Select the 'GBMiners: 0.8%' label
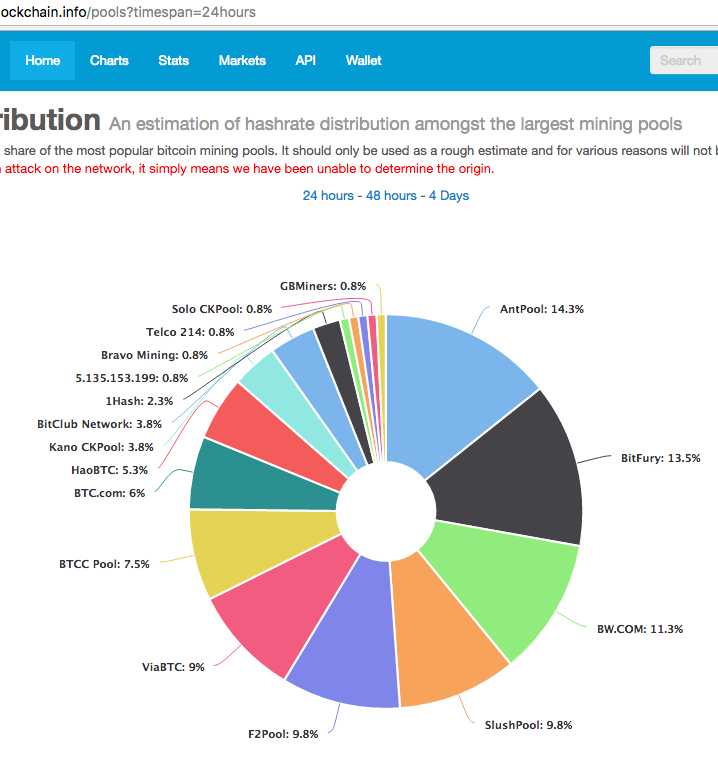Image resolution: width=718 pixels, height=758 pixels. pyautogui.click(x=323, y=286)
